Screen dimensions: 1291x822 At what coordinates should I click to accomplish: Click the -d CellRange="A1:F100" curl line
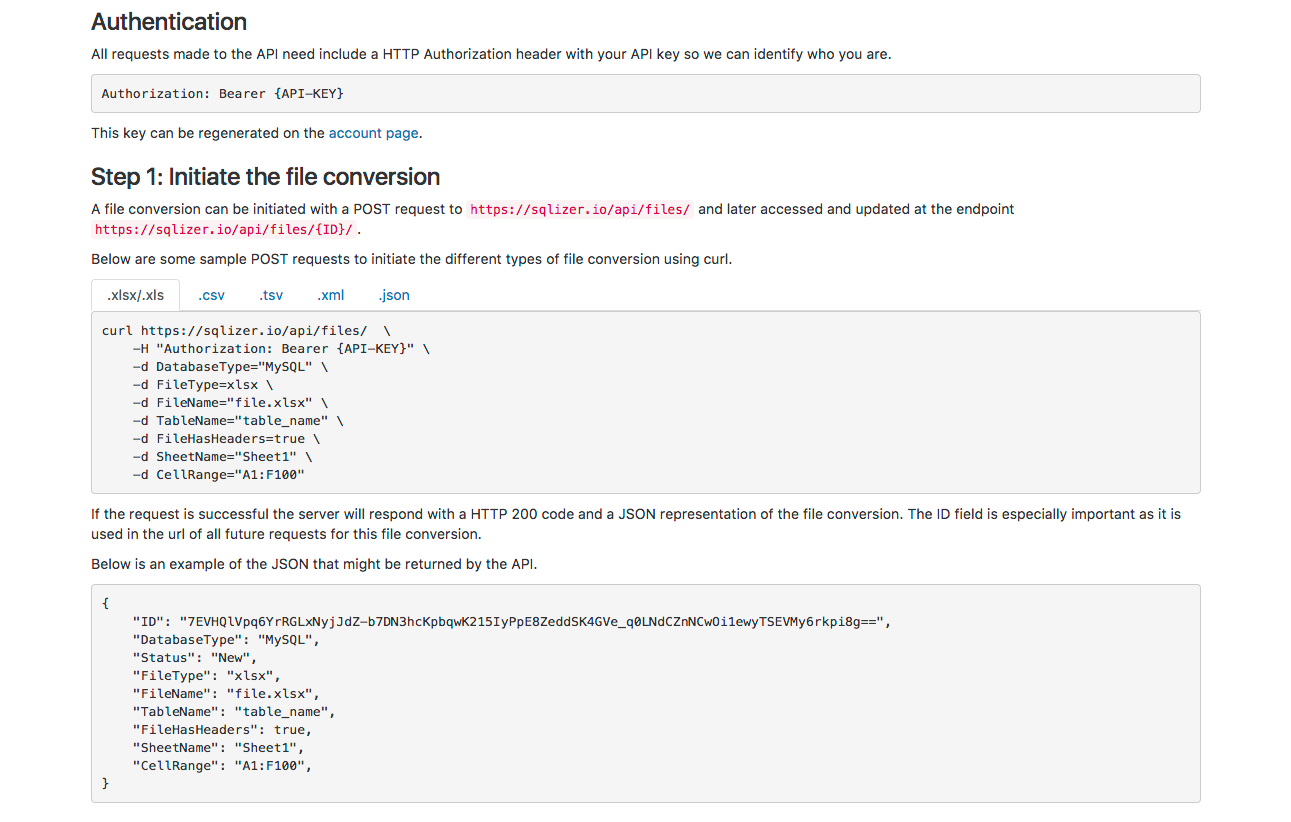tap(218, 475)
